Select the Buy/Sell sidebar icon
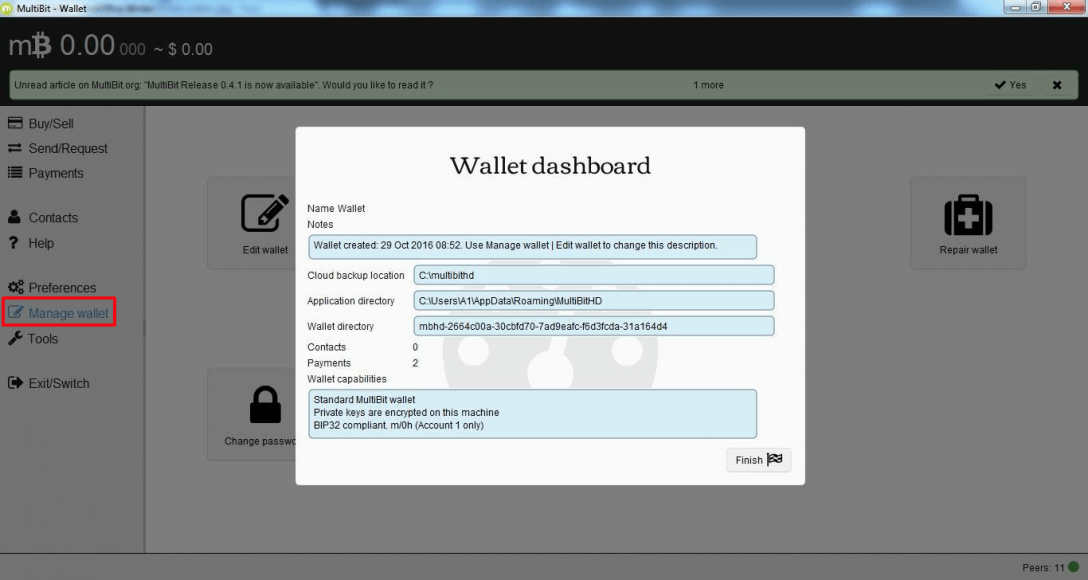The height and width of the screenshot is (580, 1088). click(14, 123)
